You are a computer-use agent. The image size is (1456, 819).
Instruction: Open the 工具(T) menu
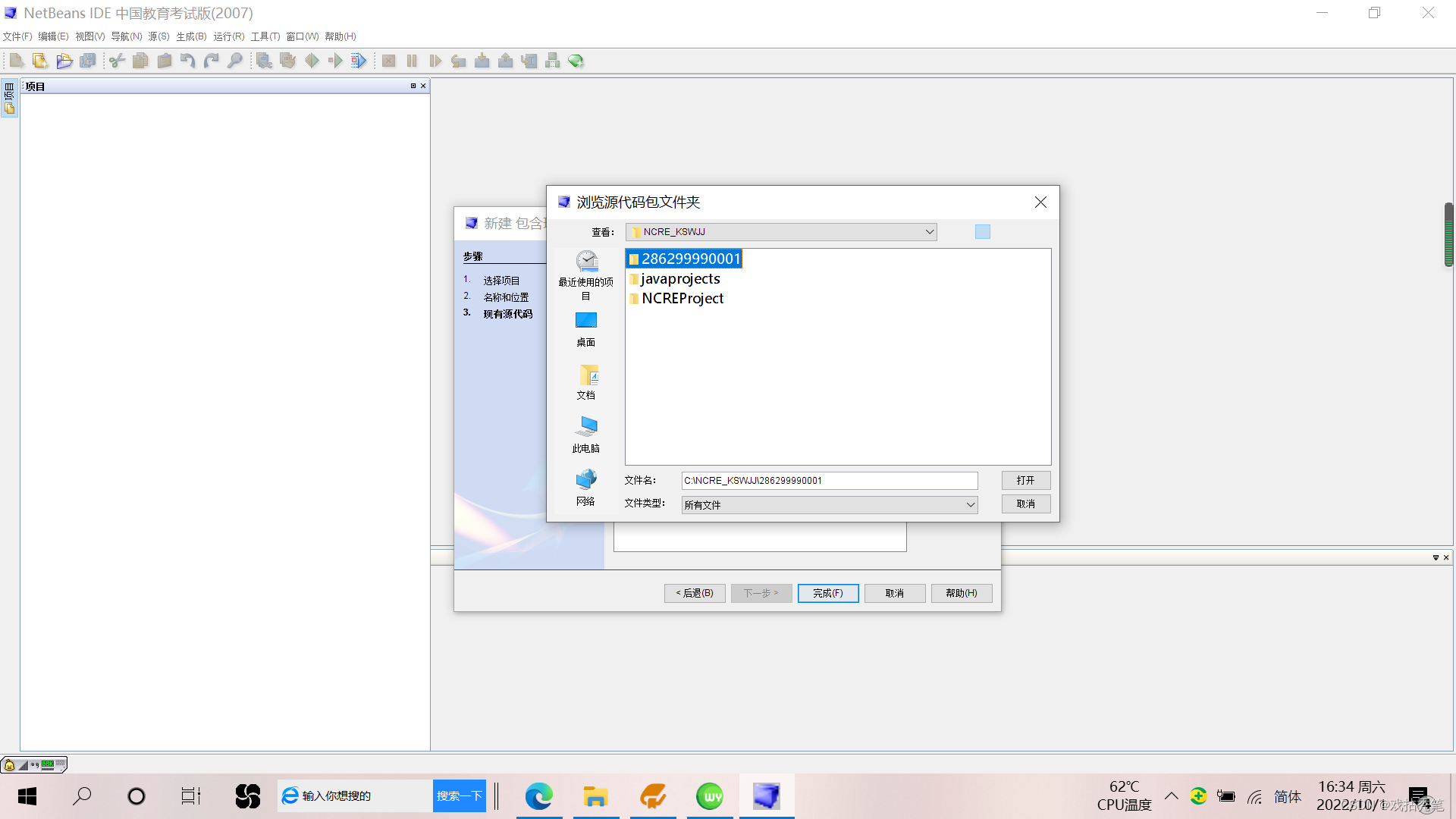pos(265,36)
